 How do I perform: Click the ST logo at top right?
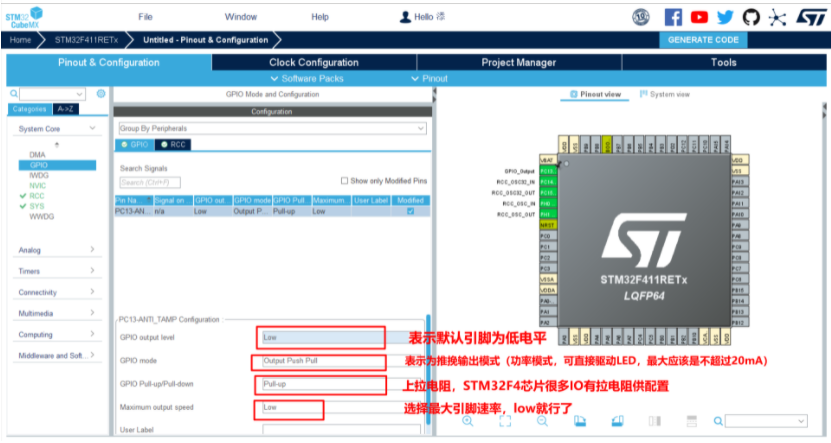pos(811,17)
